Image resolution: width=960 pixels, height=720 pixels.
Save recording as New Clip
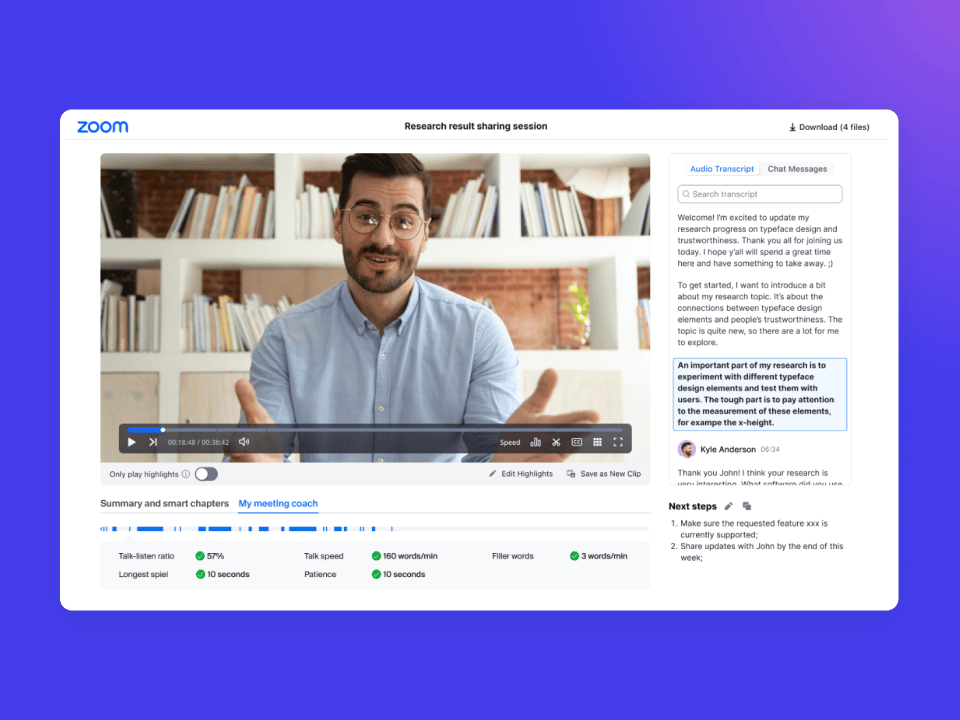(604, 474)
